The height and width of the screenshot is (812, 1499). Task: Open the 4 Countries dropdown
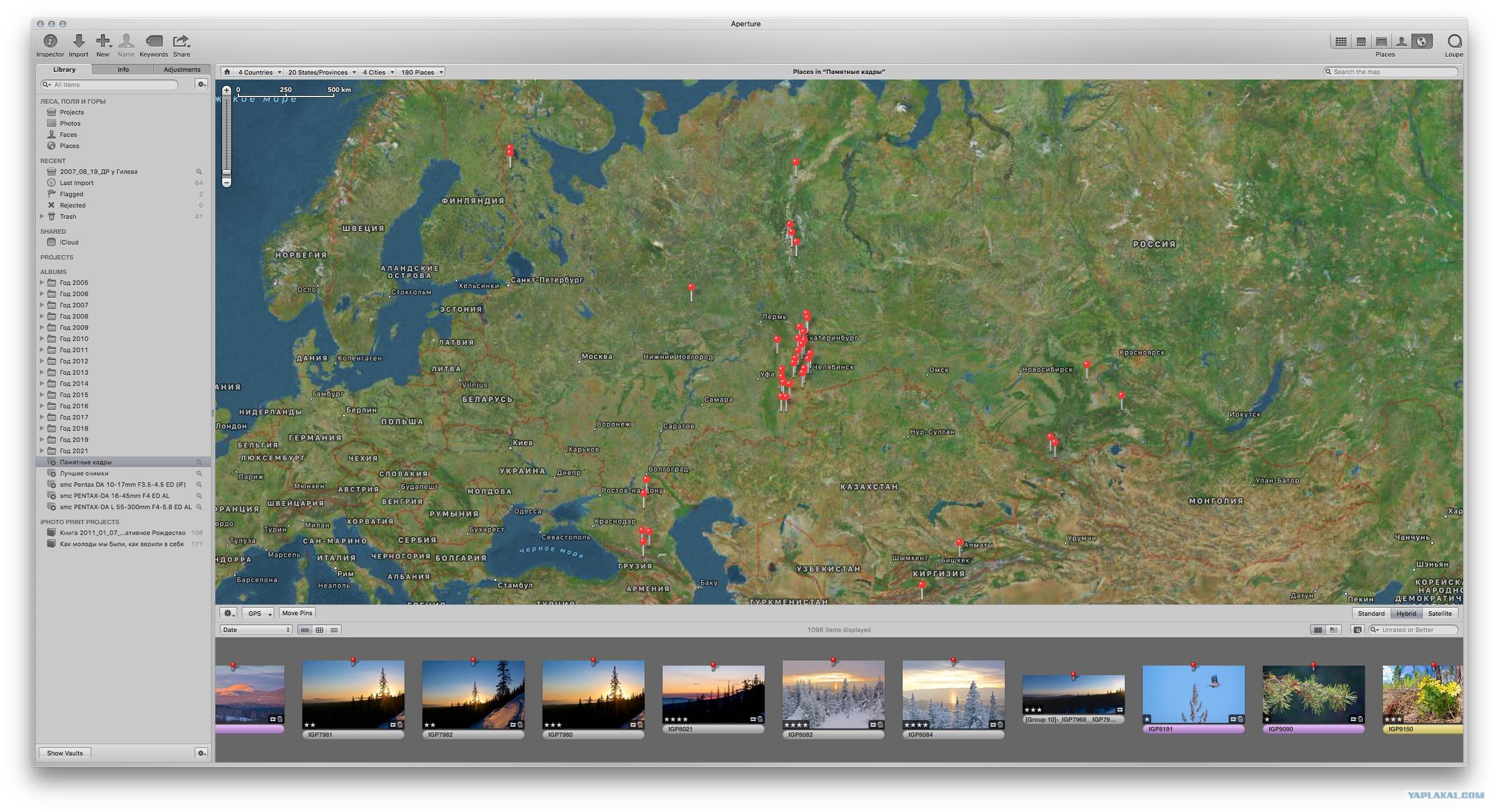coord(259,72)
